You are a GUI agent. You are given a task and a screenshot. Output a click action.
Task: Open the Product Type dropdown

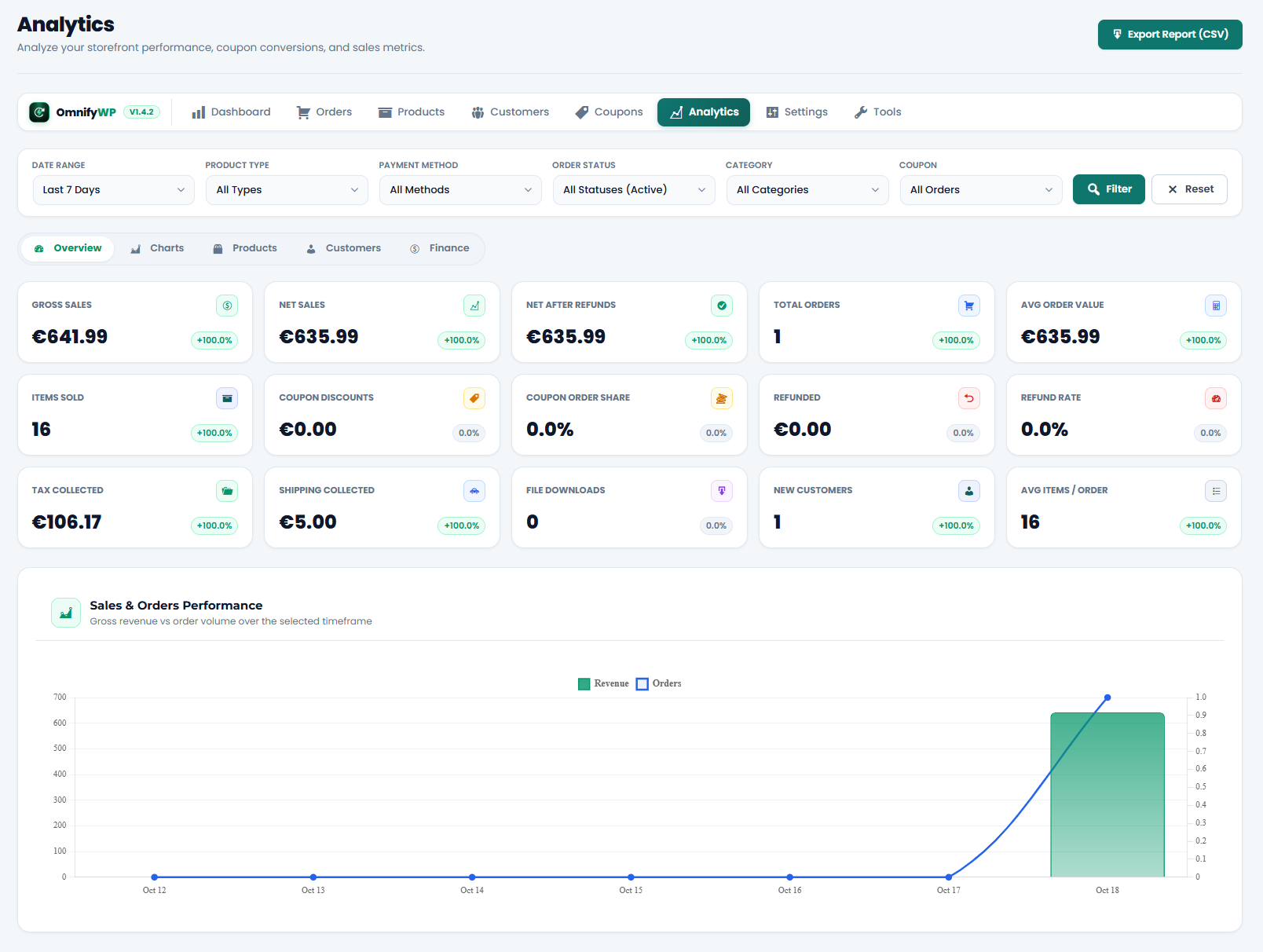[x=287, y=190]
